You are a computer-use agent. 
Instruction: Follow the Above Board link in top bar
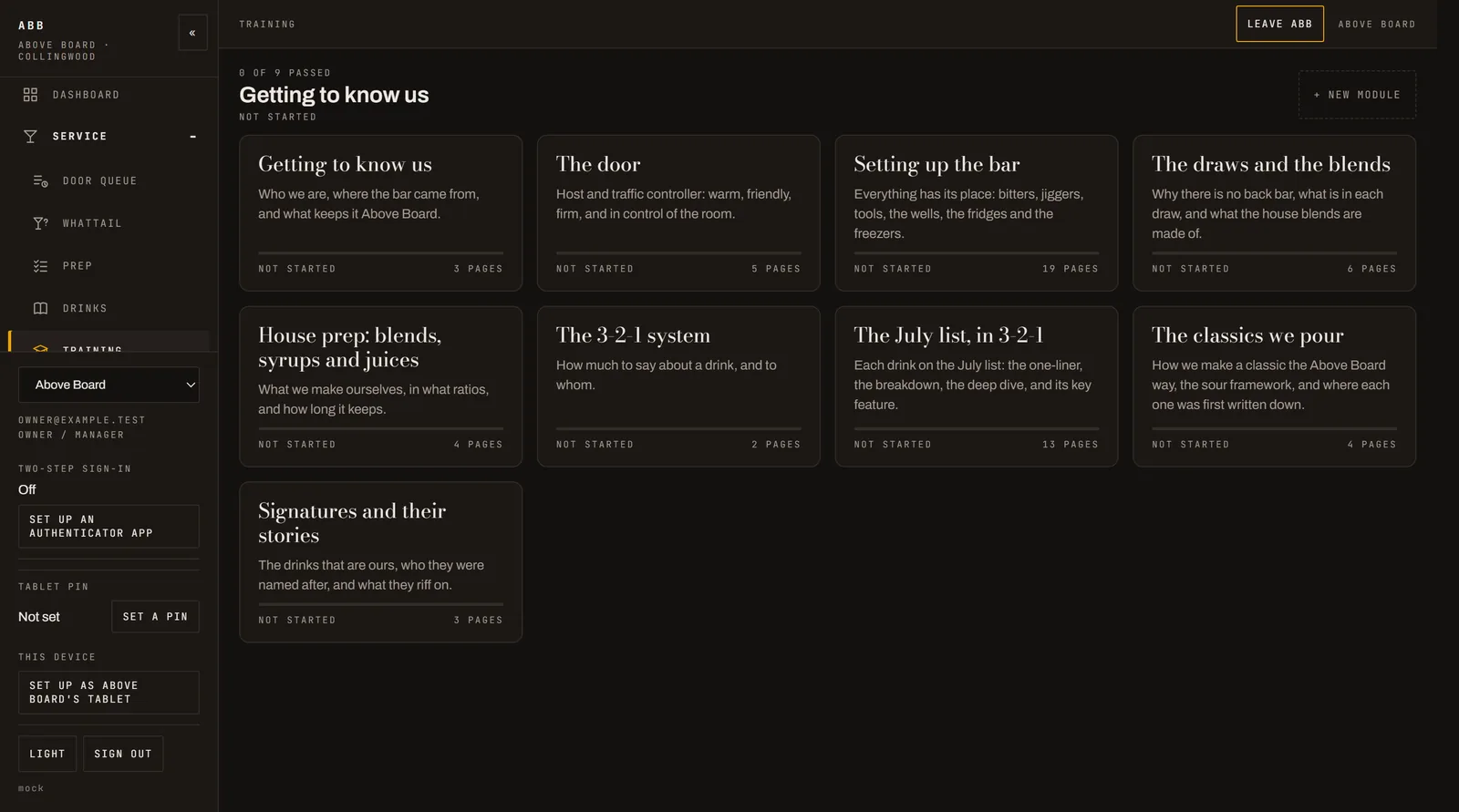click(1377, 25)
